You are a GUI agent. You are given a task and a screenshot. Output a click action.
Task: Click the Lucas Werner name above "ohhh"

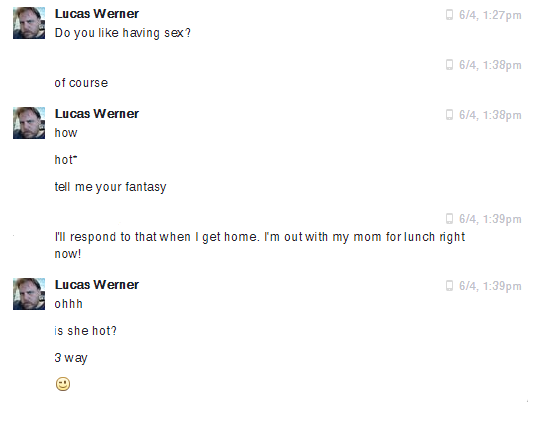click(x=97, y=285)
